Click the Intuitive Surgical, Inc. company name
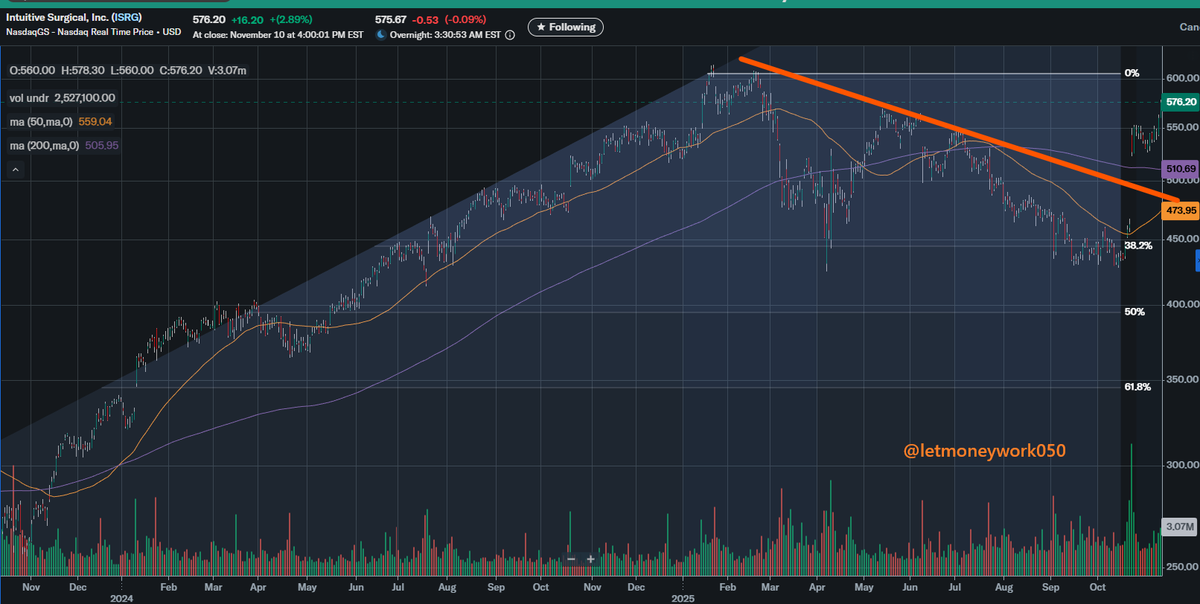 (57, 18)
